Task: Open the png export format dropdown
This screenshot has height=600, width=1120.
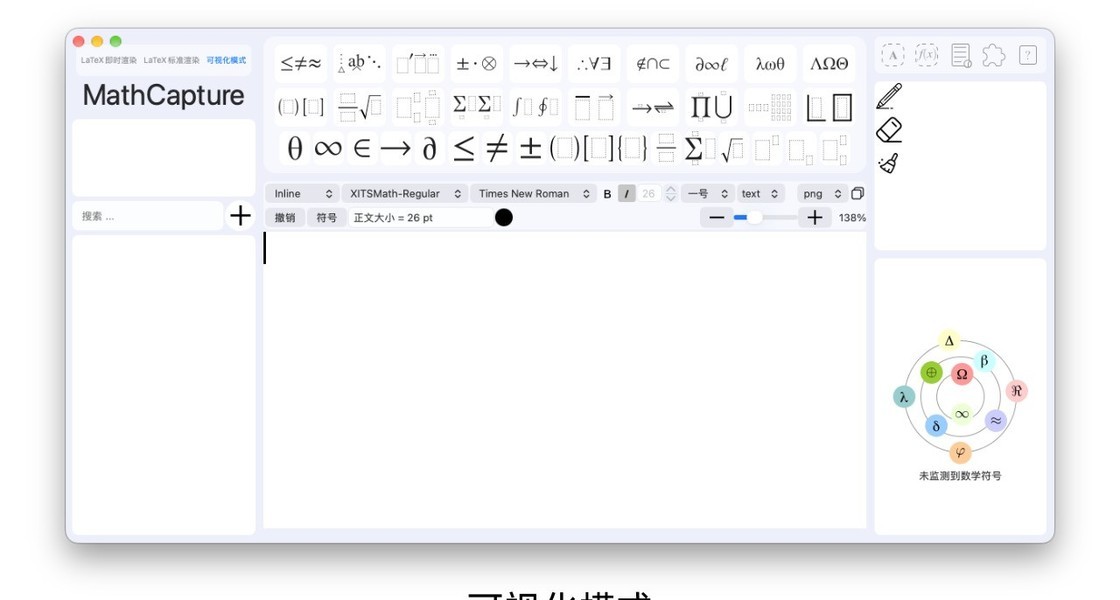Action: [x=821, y=194]
